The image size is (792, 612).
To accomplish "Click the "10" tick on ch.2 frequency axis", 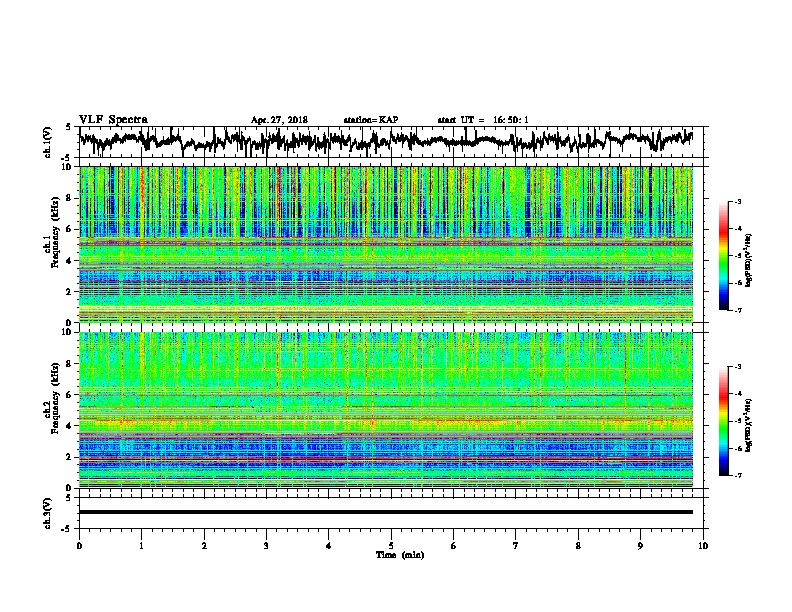I will 69,332.
